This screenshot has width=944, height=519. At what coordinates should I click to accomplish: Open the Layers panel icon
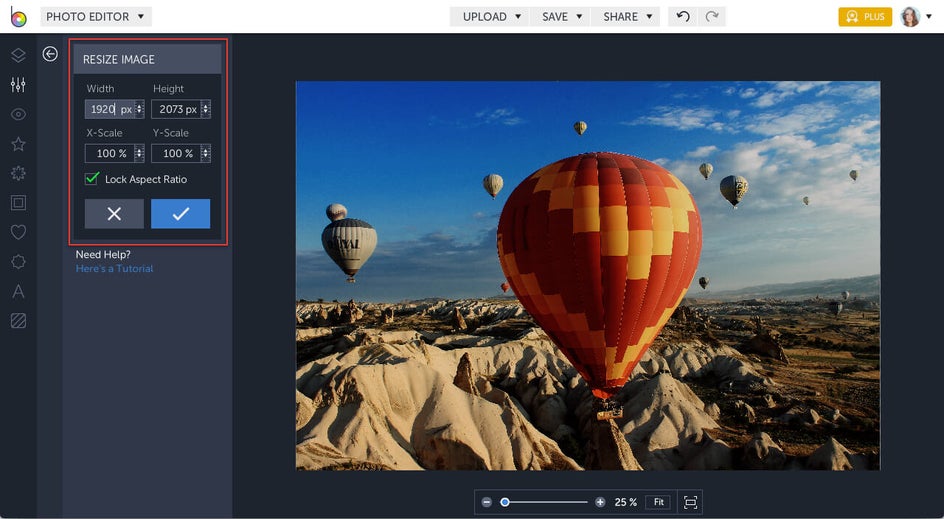coord(18,55)
